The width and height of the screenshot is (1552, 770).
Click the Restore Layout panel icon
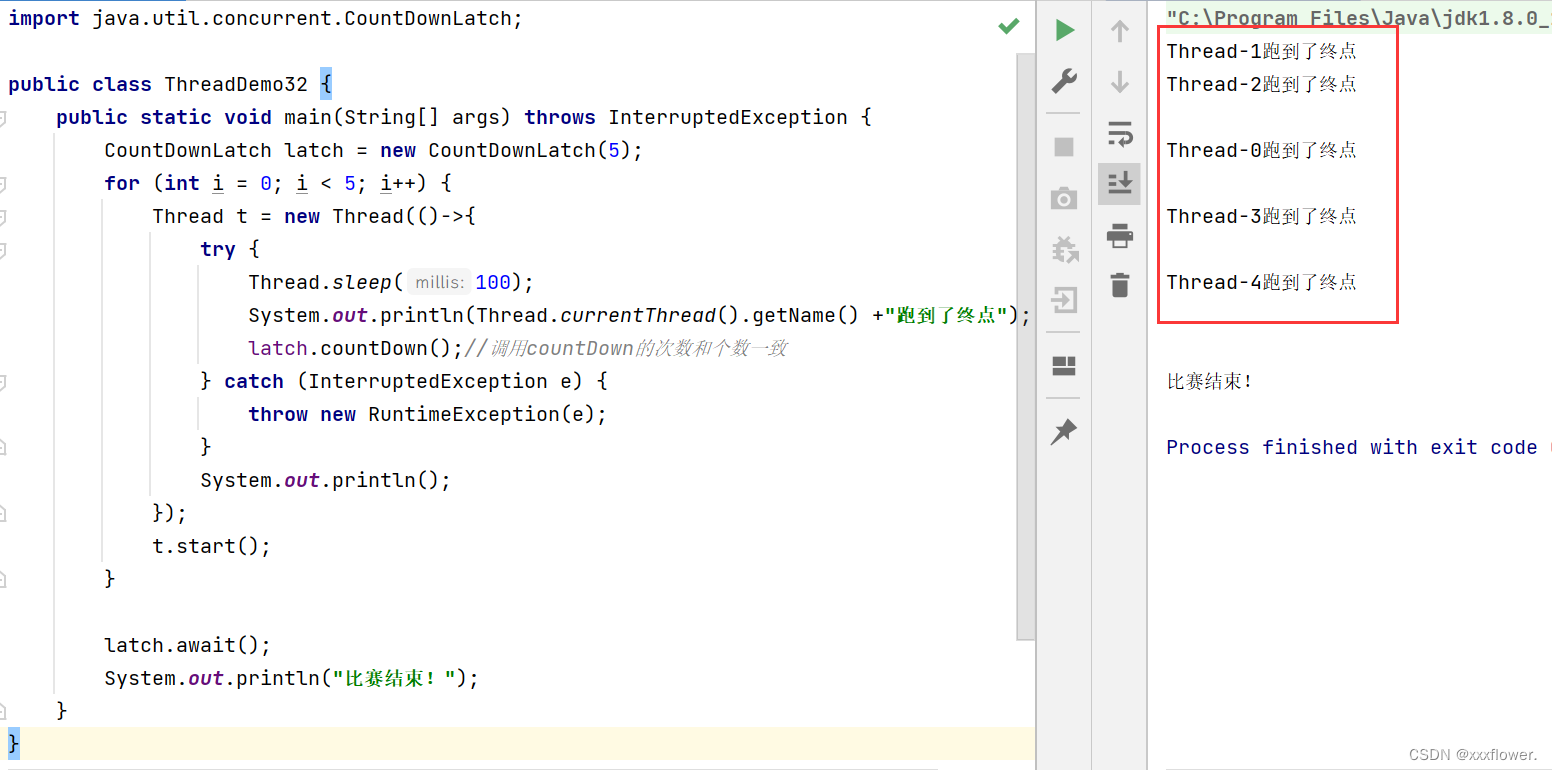pyautogui.click(x=1064, y=366)
